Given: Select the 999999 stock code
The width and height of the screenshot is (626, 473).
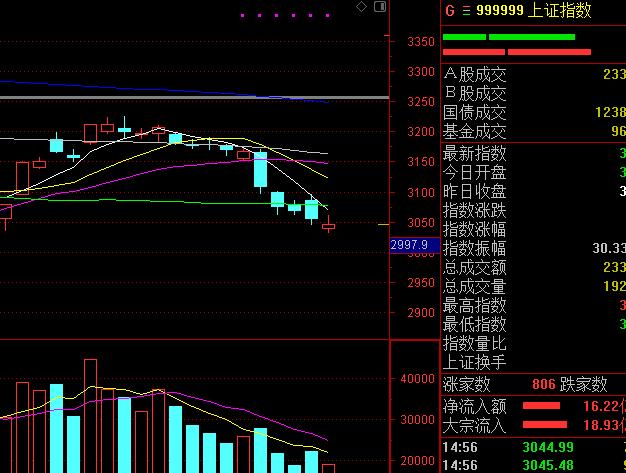Looking at the screenshot, I should pyautogui.click(x=499, y=10).
